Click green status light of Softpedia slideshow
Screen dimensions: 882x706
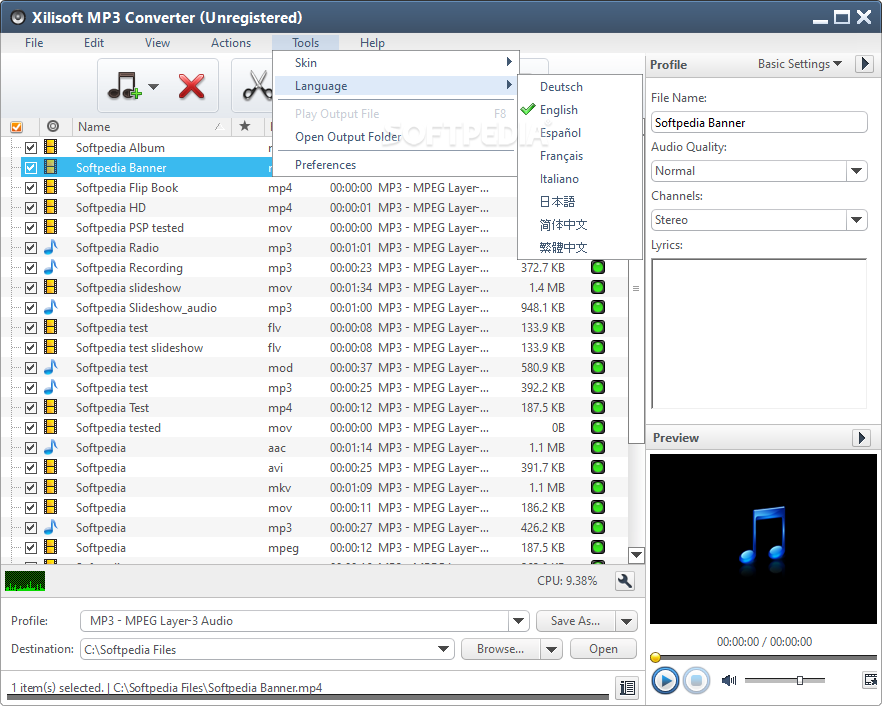tap(598, 287)
